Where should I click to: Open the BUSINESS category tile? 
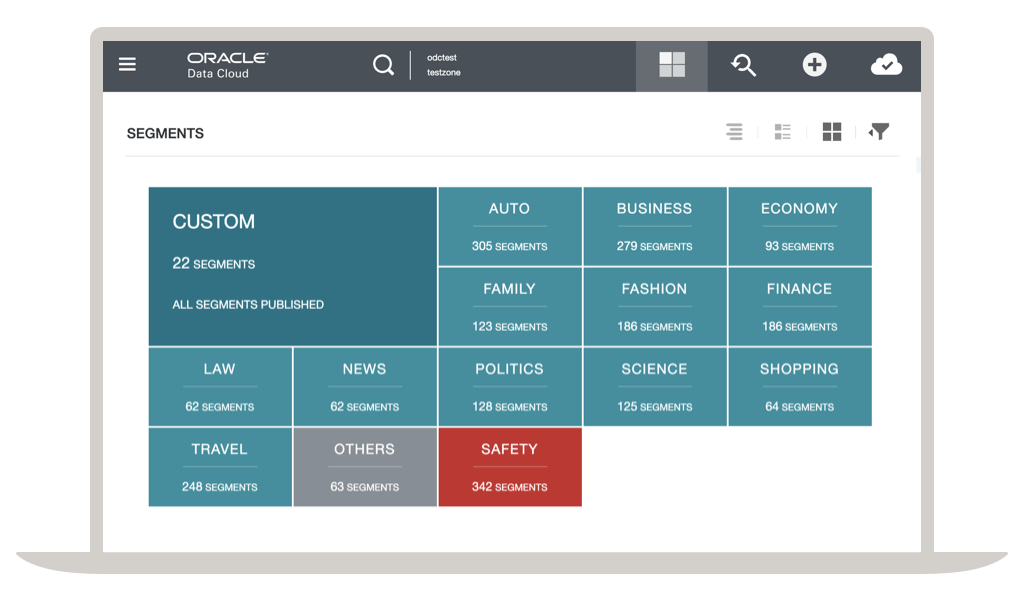pos(655,226)
